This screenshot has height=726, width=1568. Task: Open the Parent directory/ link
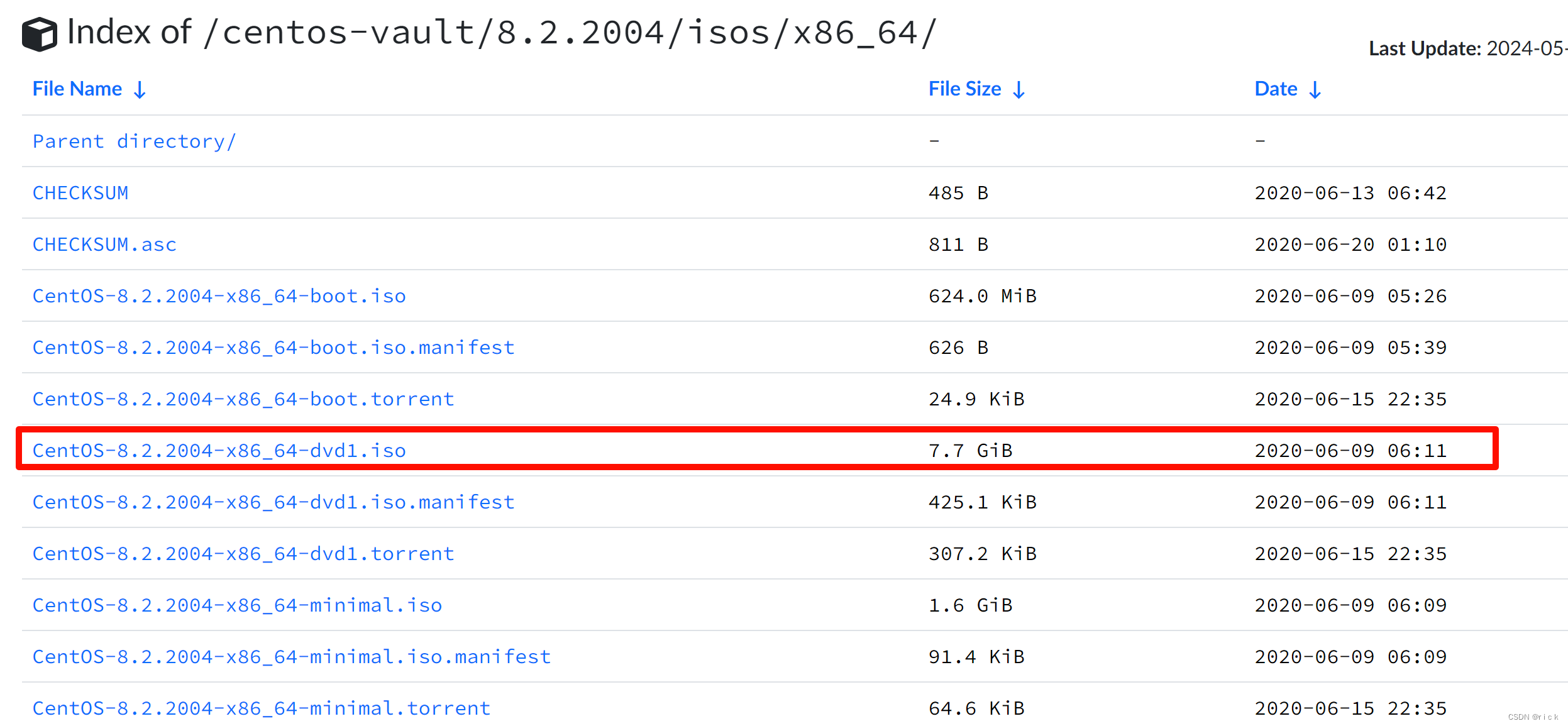135,141
